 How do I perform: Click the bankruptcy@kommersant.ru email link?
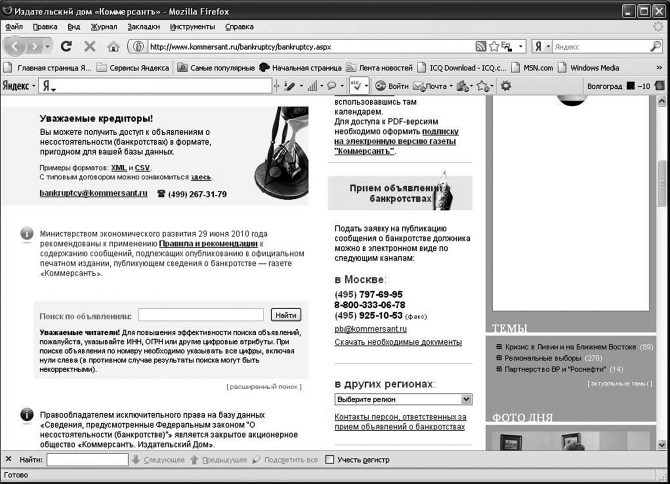94,193
